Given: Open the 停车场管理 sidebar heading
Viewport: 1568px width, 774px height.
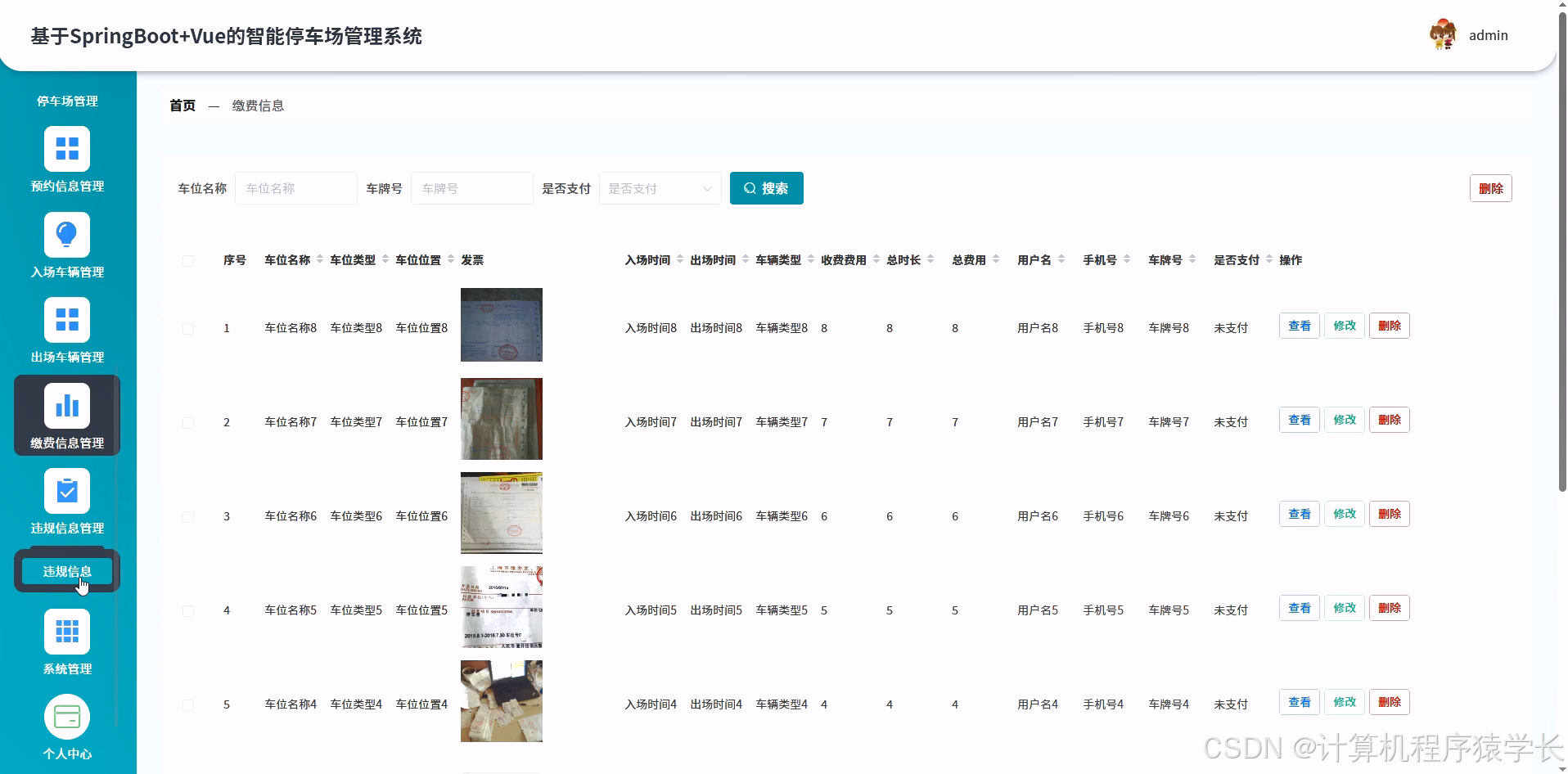Looking at the screenshot, I should click(67, 101).
